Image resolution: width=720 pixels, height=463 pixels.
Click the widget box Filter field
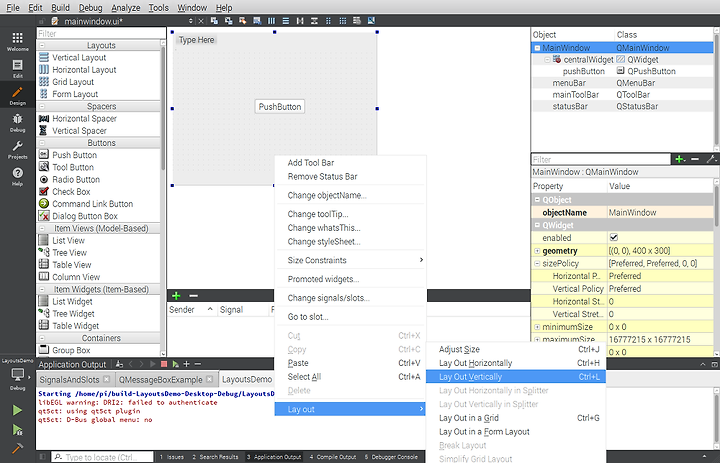101,34
